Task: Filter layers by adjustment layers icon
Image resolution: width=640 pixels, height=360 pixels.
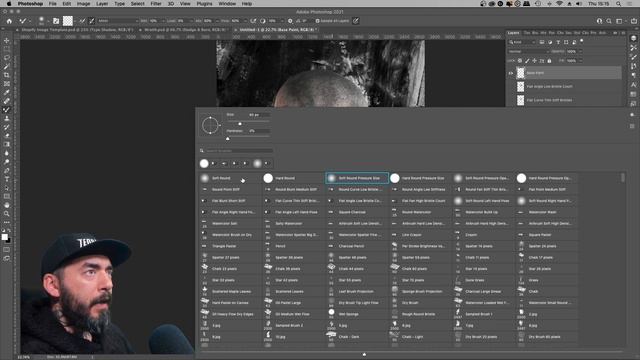Action: tap(550, 42)
